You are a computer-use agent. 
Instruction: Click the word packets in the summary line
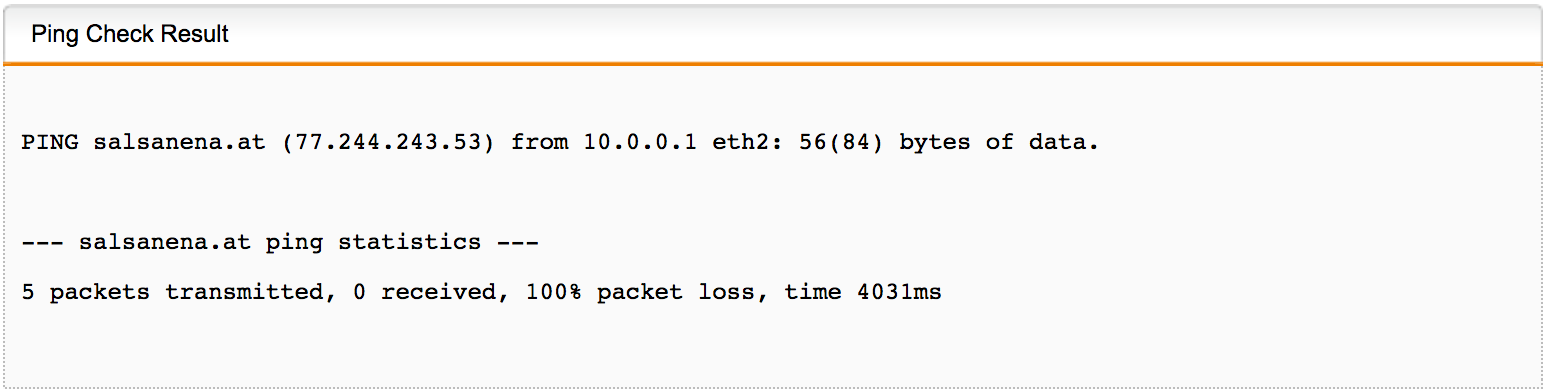tap(100, 293)
